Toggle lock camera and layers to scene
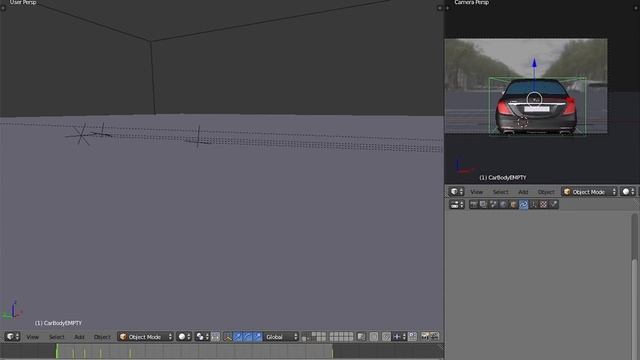The height and width of the screenshot is (360, 640). (x=361, y=337)
